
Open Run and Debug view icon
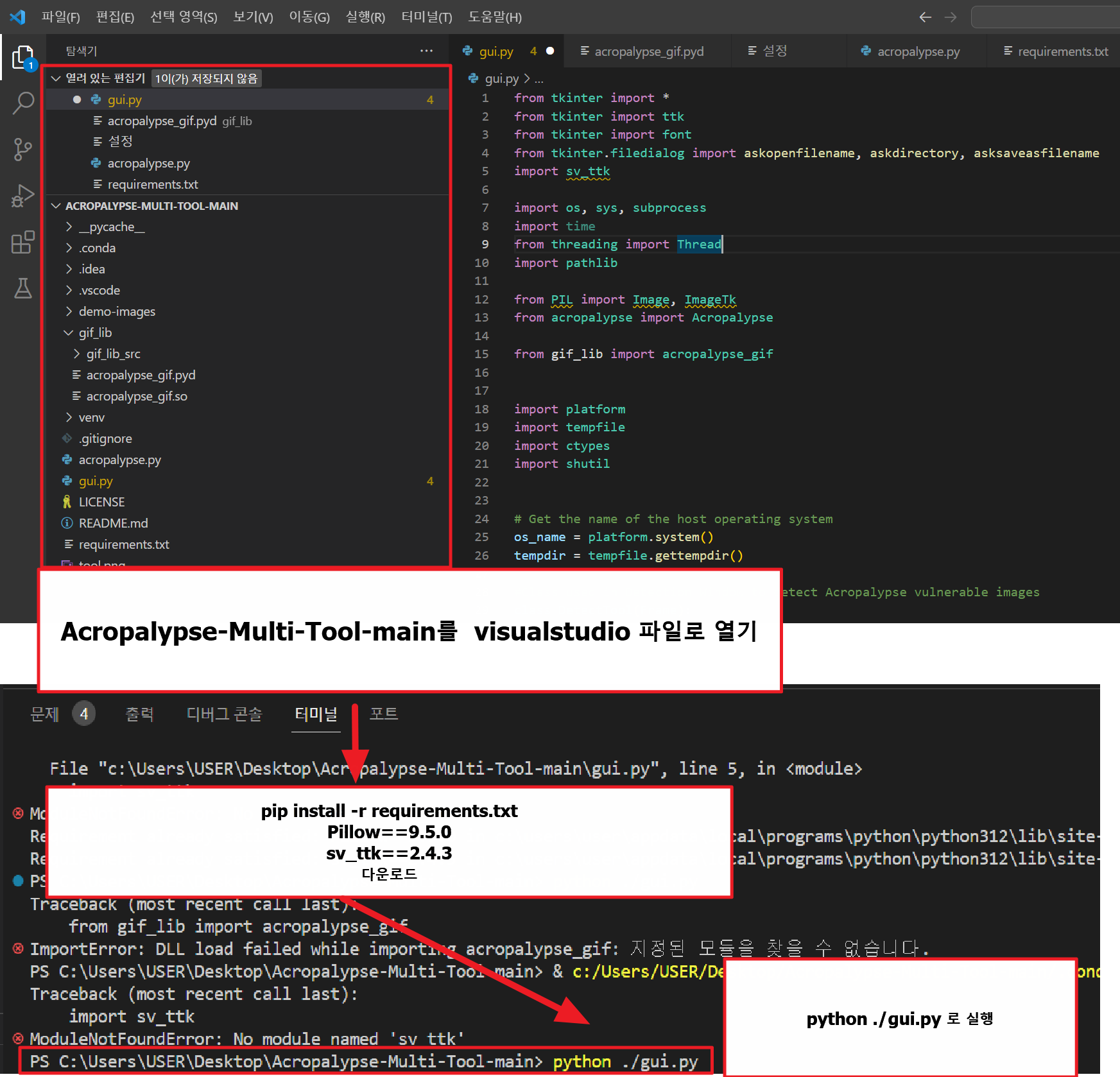coord(23,196)
